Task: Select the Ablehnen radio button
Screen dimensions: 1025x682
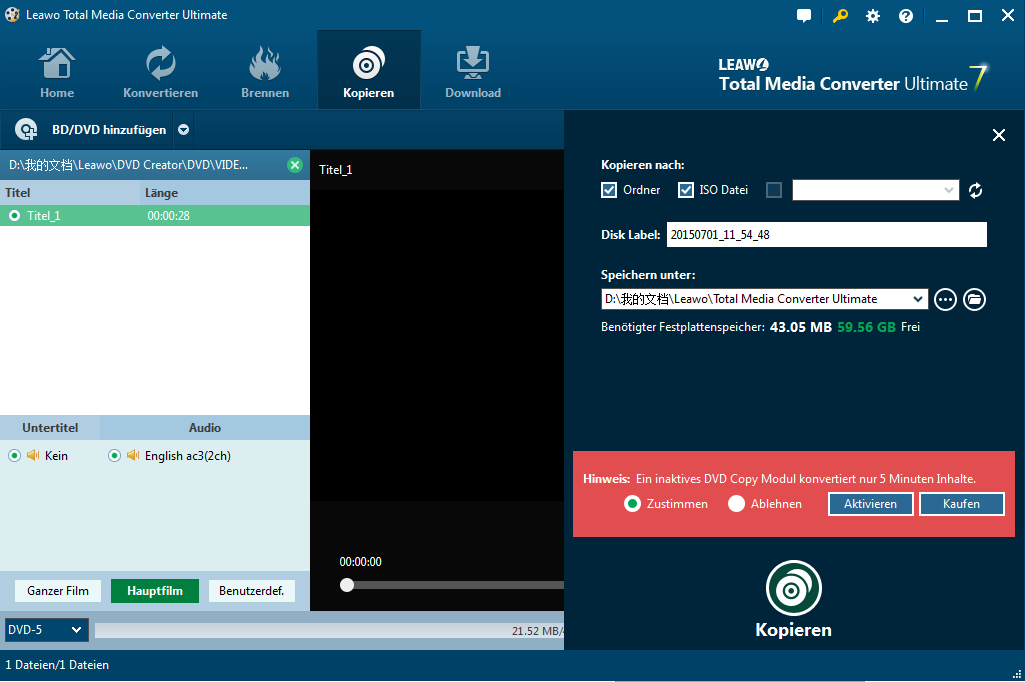Action: 737,503
